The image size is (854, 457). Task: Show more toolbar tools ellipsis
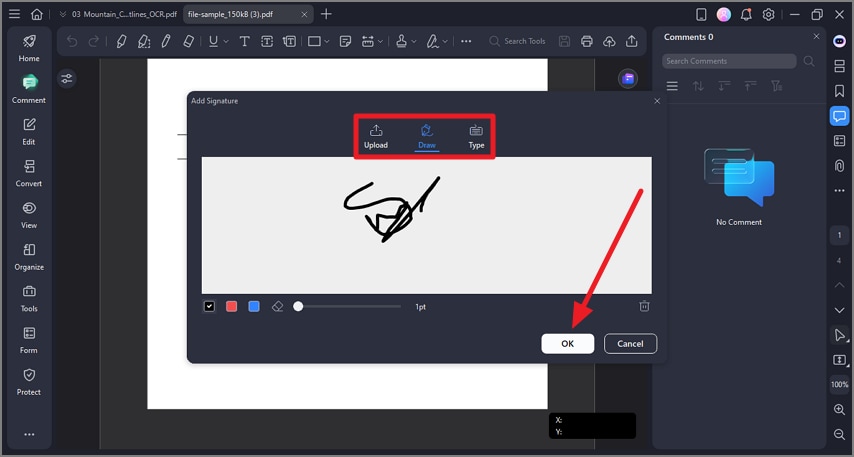[x=466, y=41]
